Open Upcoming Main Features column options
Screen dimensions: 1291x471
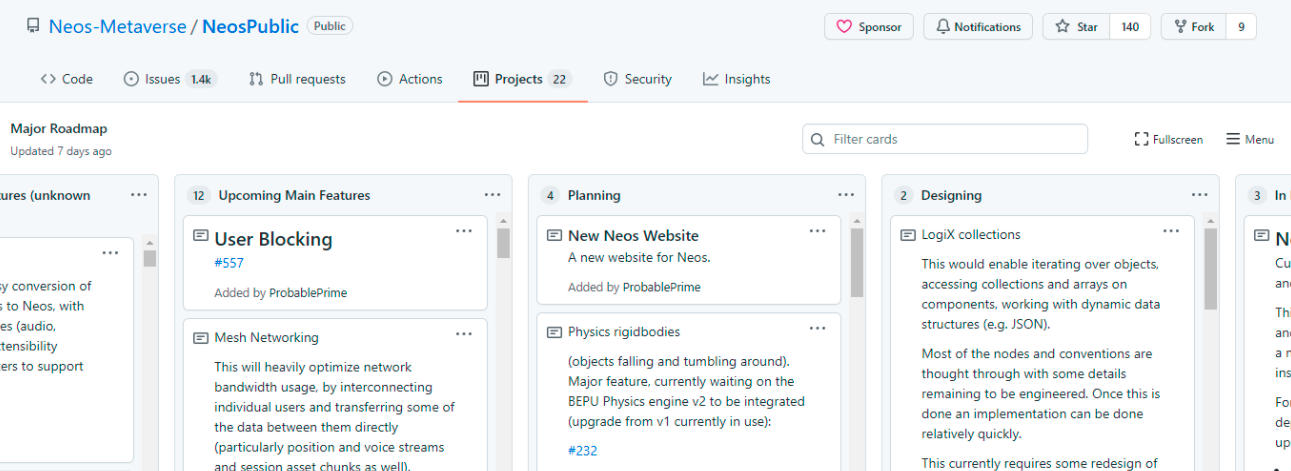pos(492,195)
